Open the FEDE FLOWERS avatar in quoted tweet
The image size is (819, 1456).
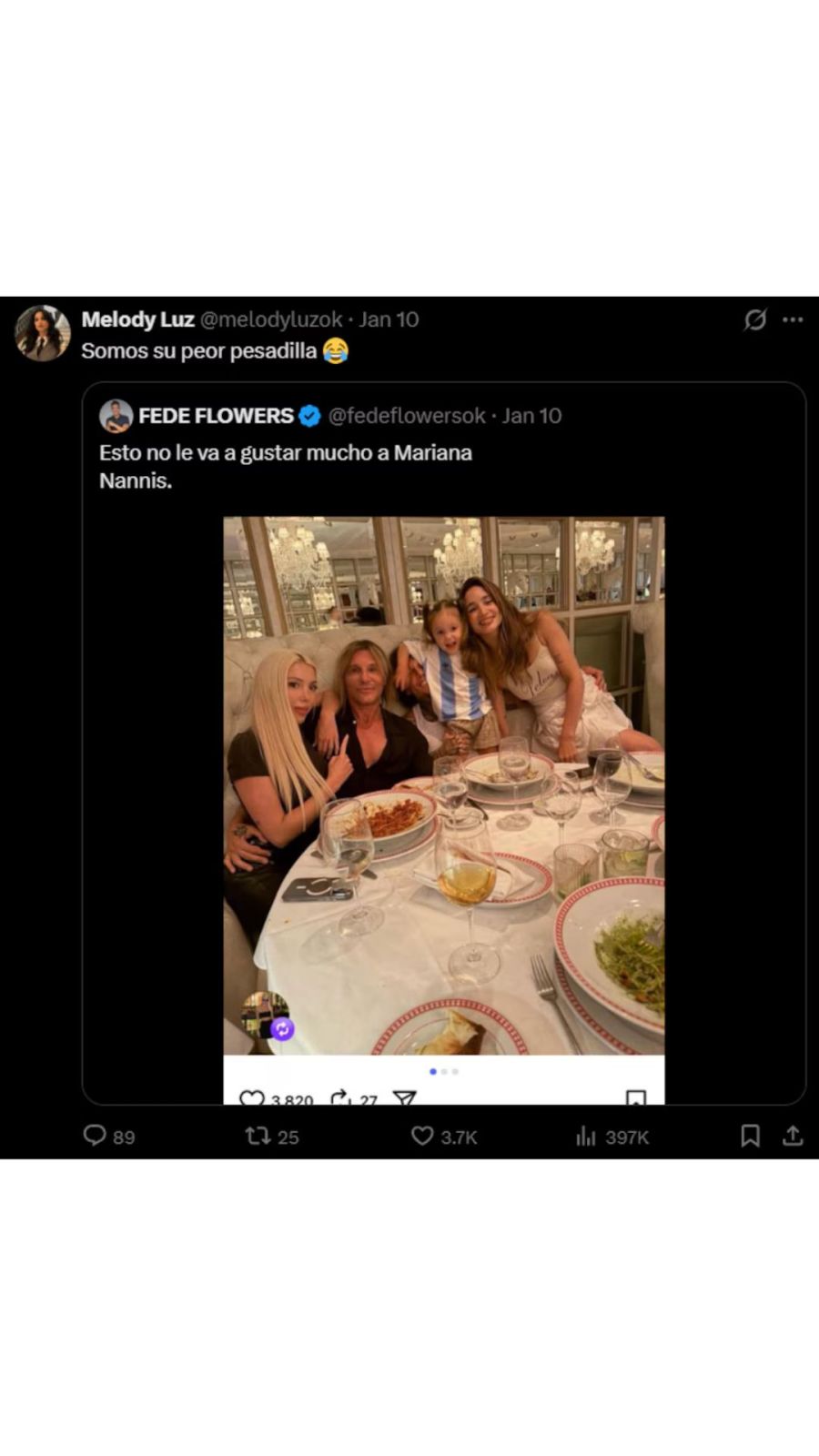tap(116, 416)
